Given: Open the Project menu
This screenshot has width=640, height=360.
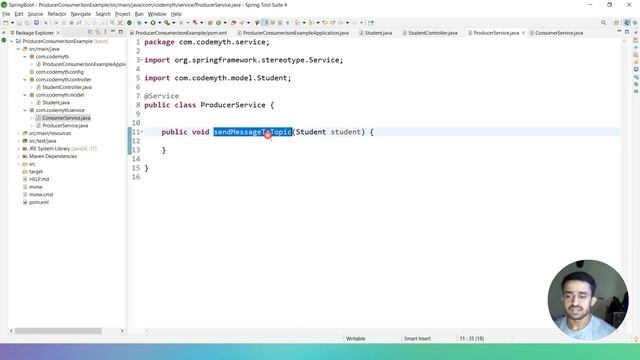Looking at the screenshot, I should click(x=122, y=14).
